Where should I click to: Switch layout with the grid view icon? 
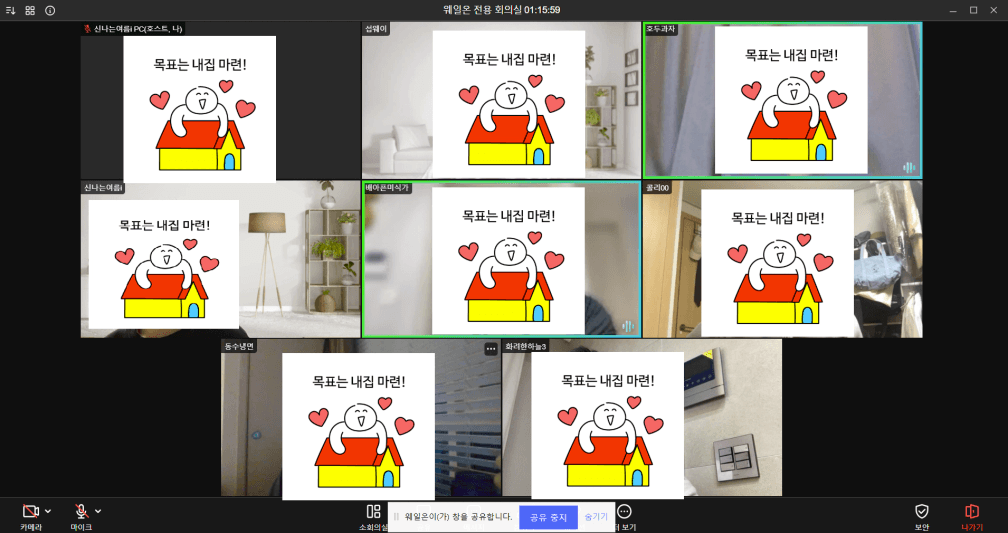point(30,10)
